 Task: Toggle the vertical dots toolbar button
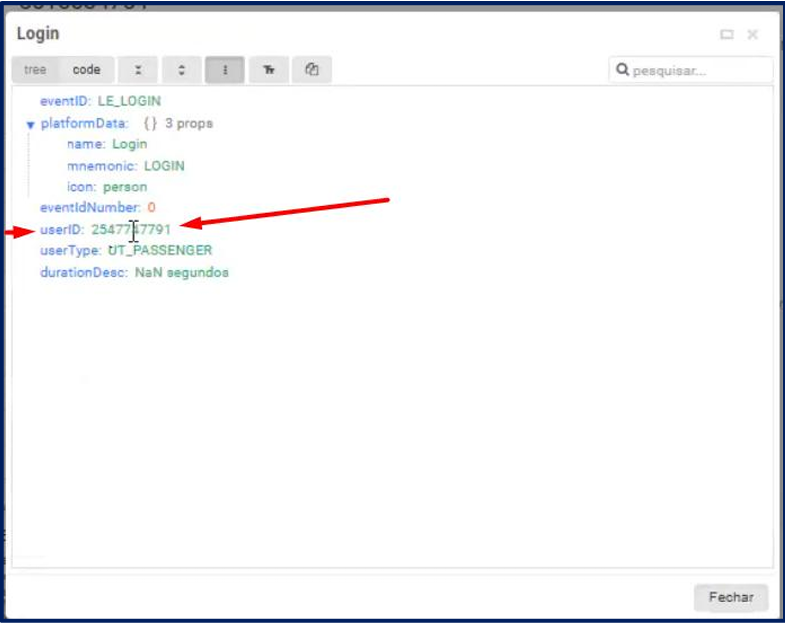(x=225, y=70)
